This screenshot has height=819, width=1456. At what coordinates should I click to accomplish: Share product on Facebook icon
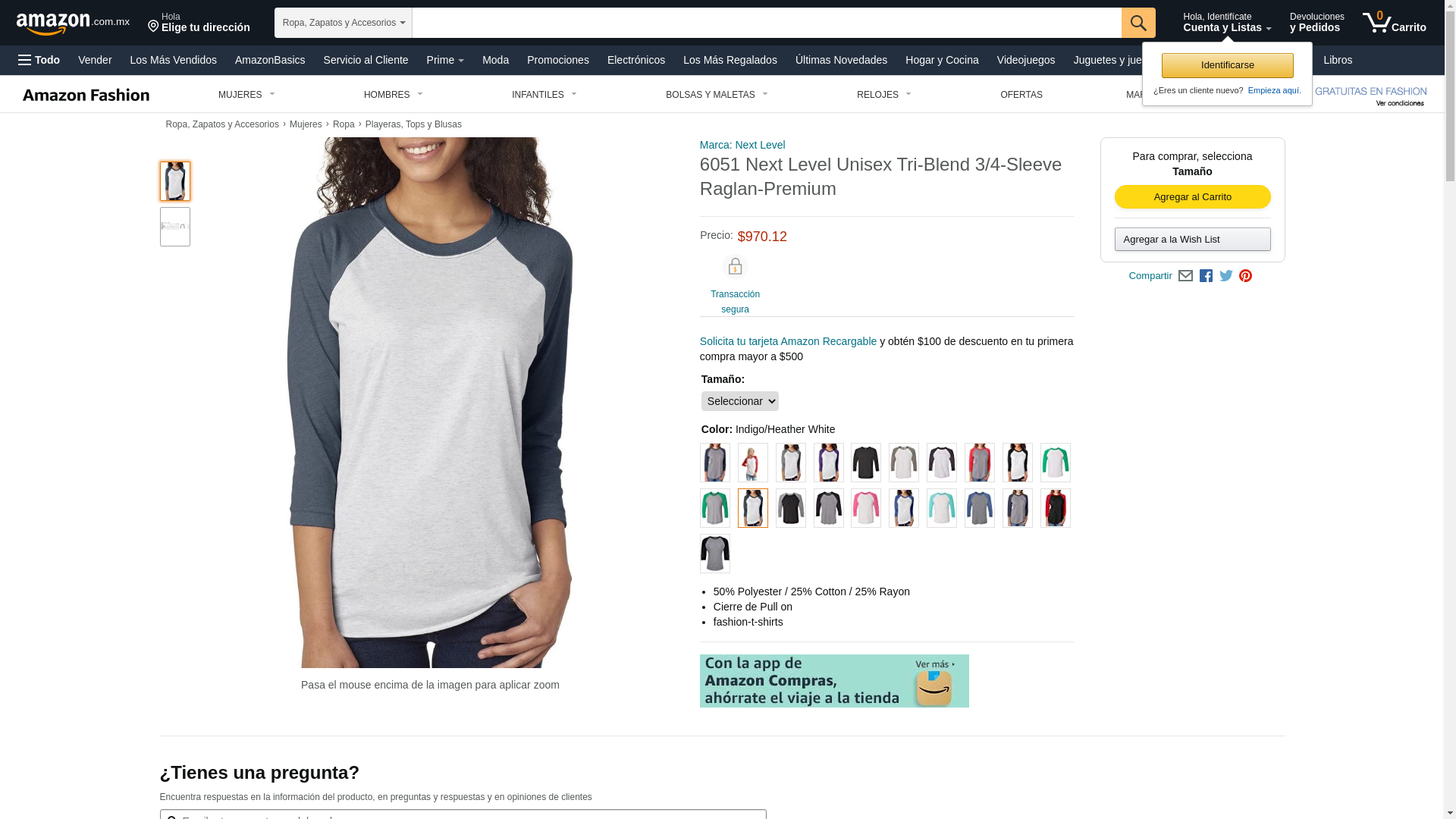click(1206, 276)
